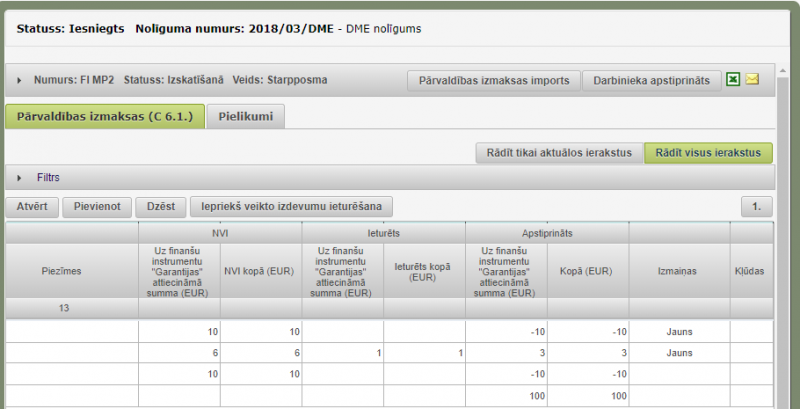Click the Apstiprināts group header

(547, 234)
